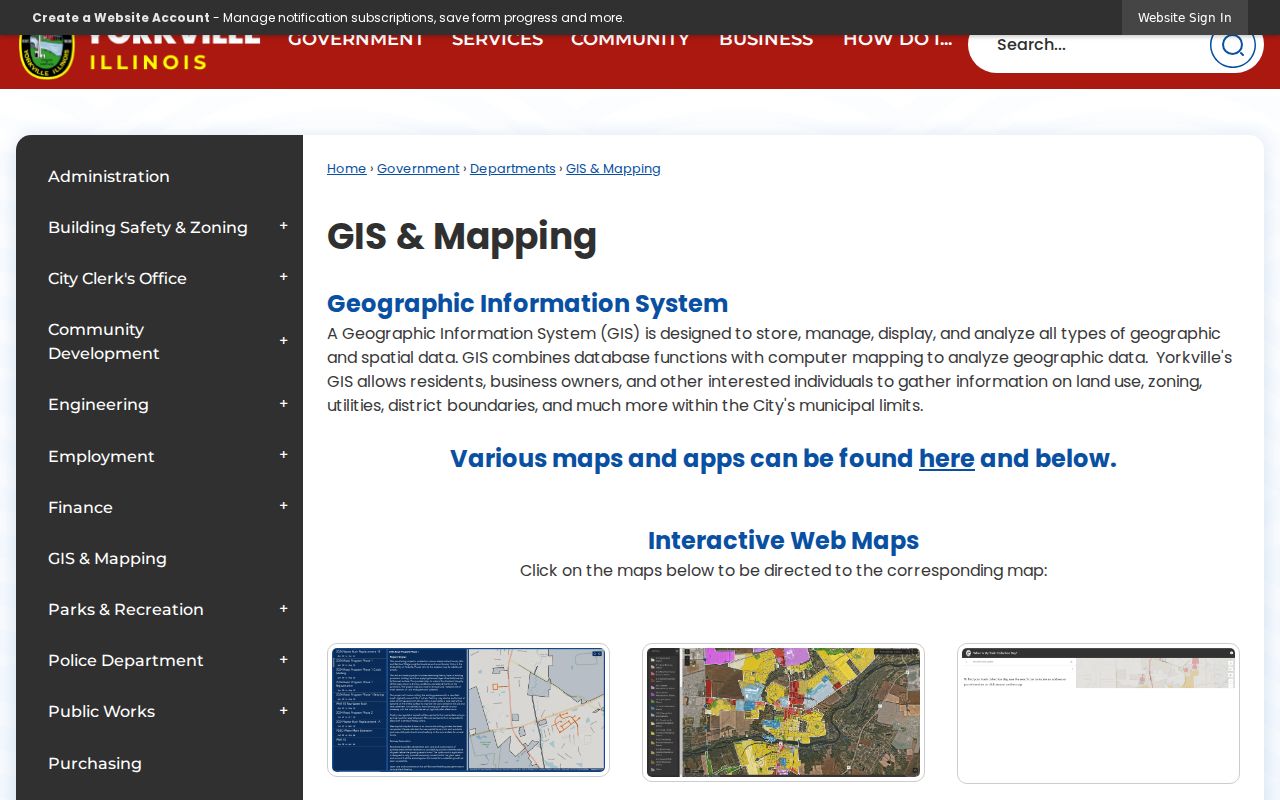
Task: Select City Clerk's Office in sidebar
Action: tap(117, 278)
